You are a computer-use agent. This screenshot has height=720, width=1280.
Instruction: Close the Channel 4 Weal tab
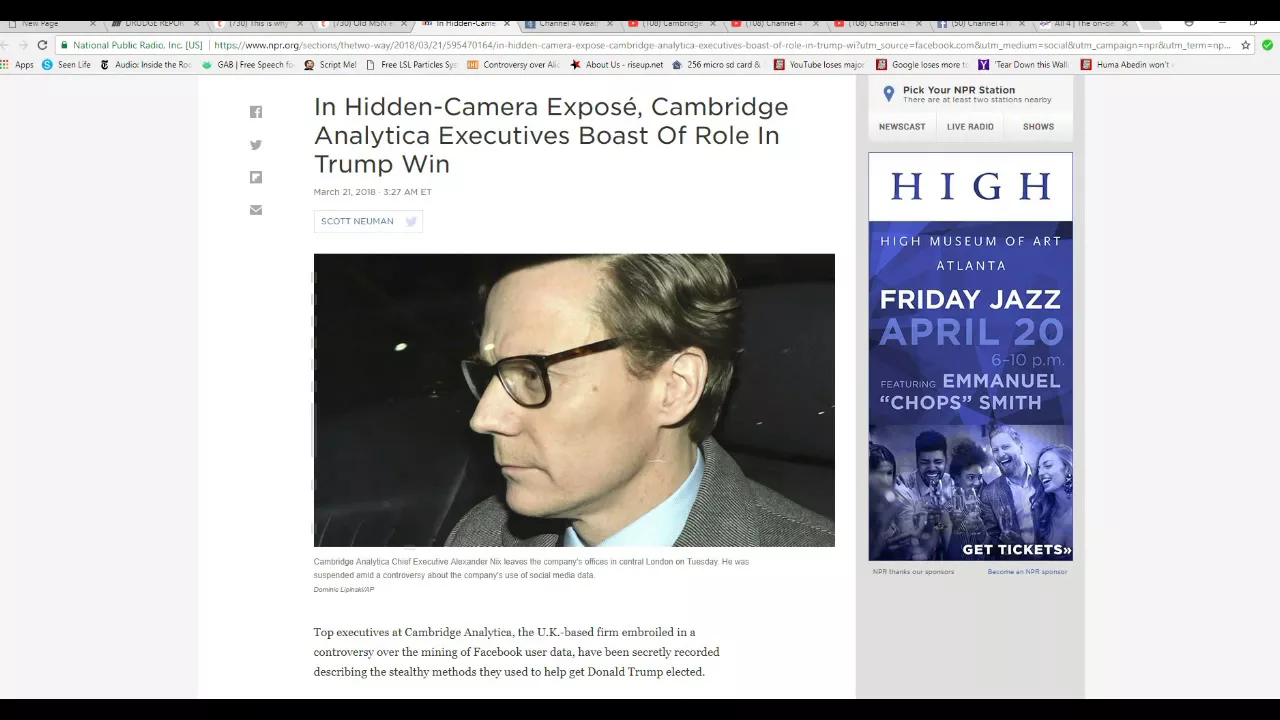[x=610, y=23]
